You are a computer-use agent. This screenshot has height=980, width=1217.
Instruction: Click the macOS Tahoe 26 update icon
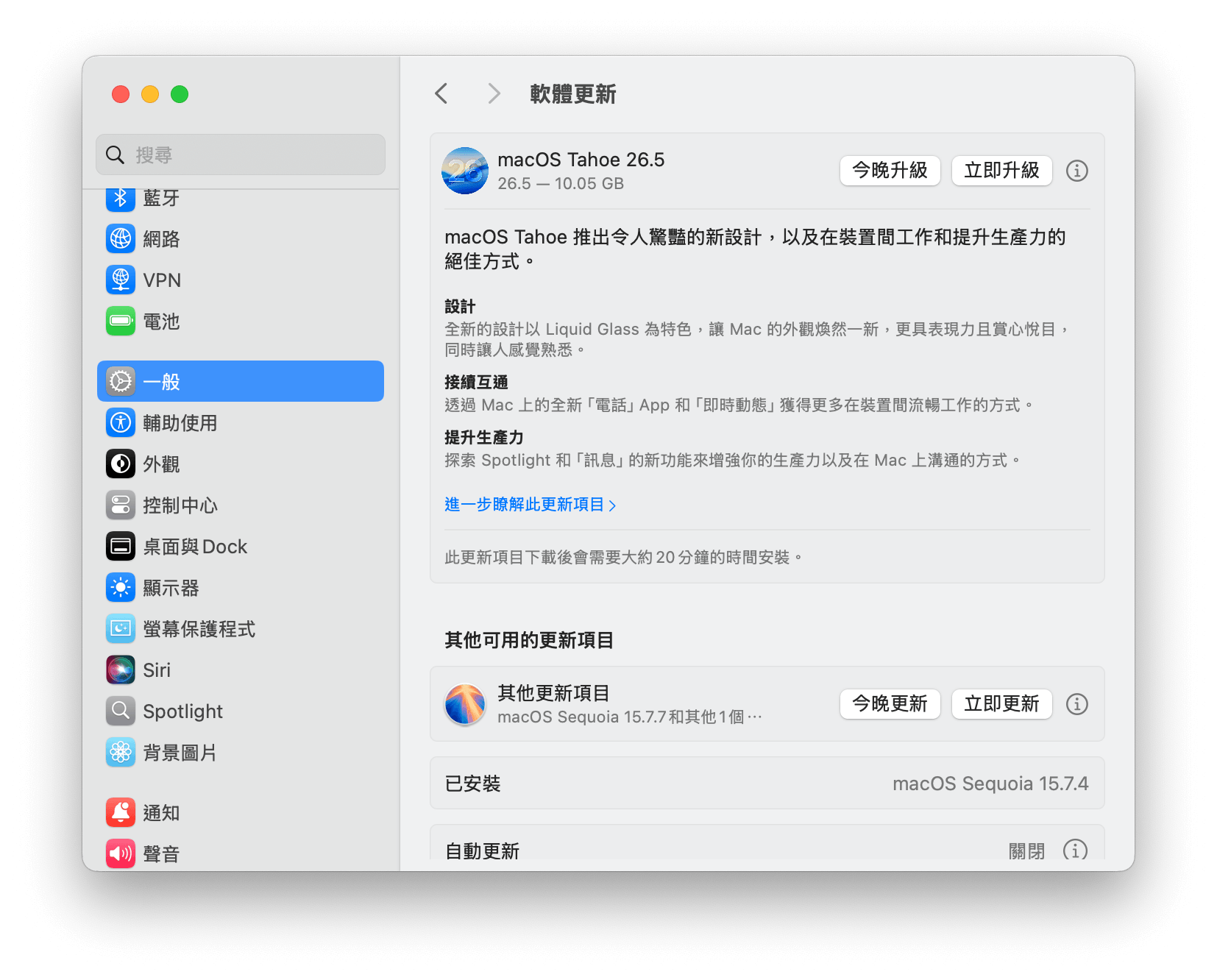(465, 171)
